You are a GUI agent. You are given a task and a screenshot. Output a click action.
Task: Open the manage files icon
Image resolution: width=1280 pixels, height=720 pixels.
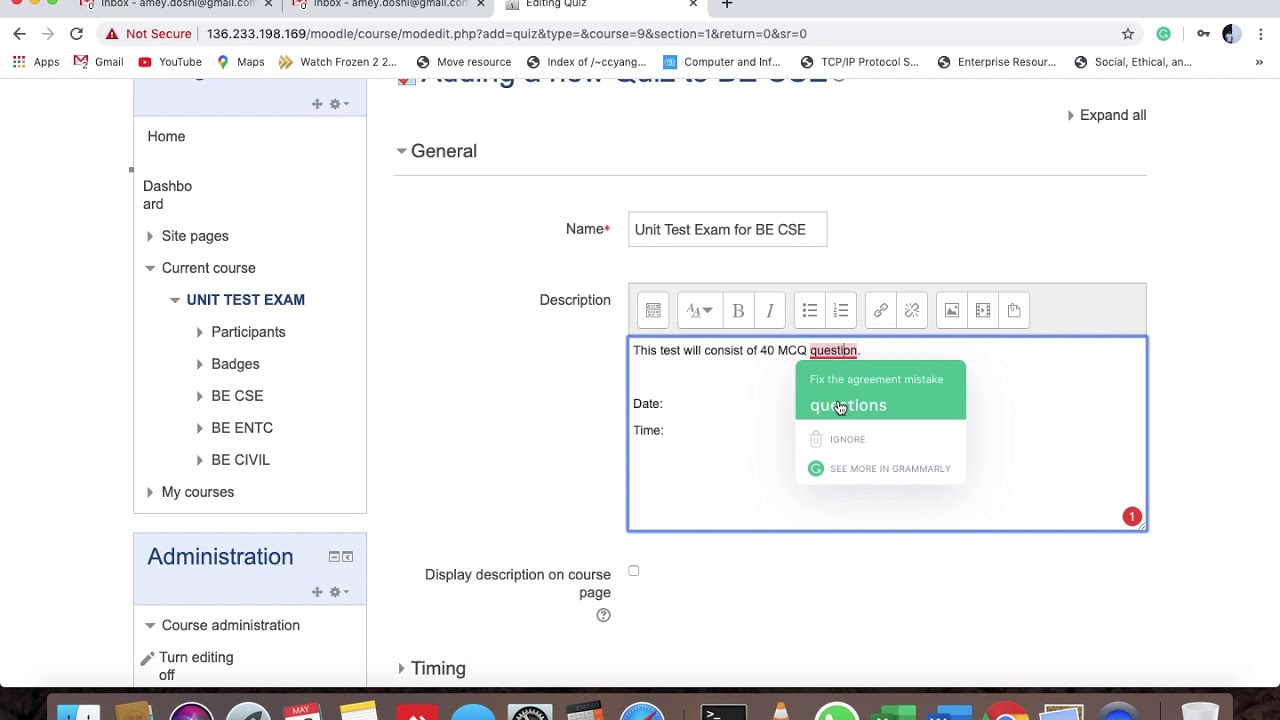1014,310
